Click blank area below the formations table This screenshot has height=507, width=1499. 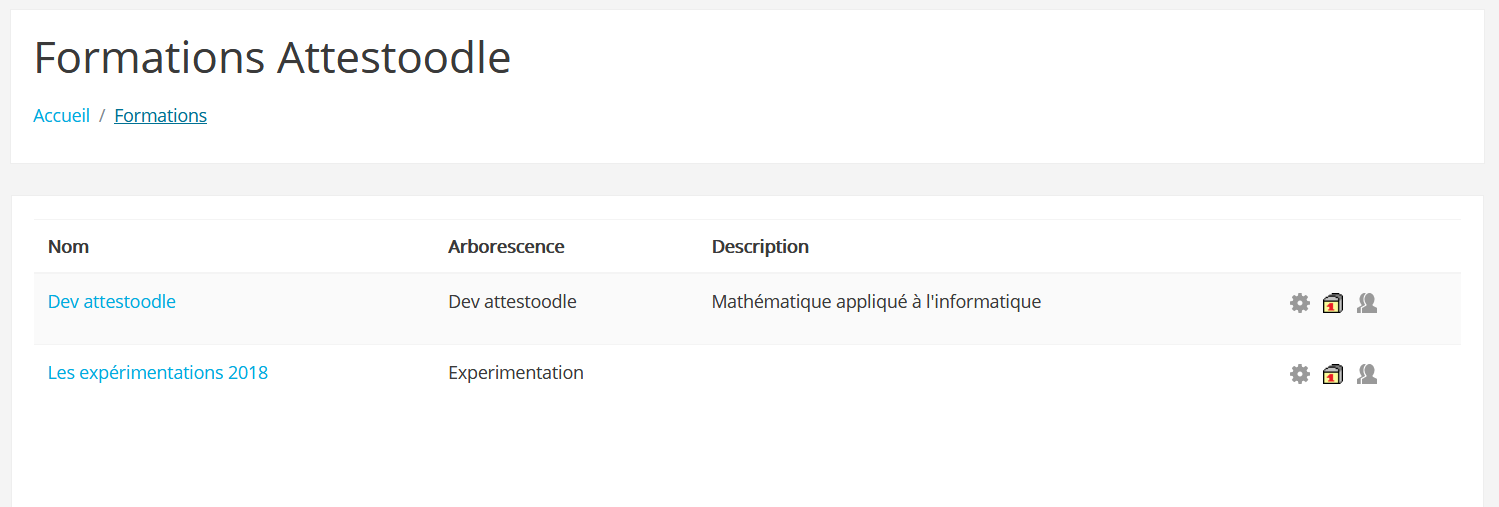[747, 455]
